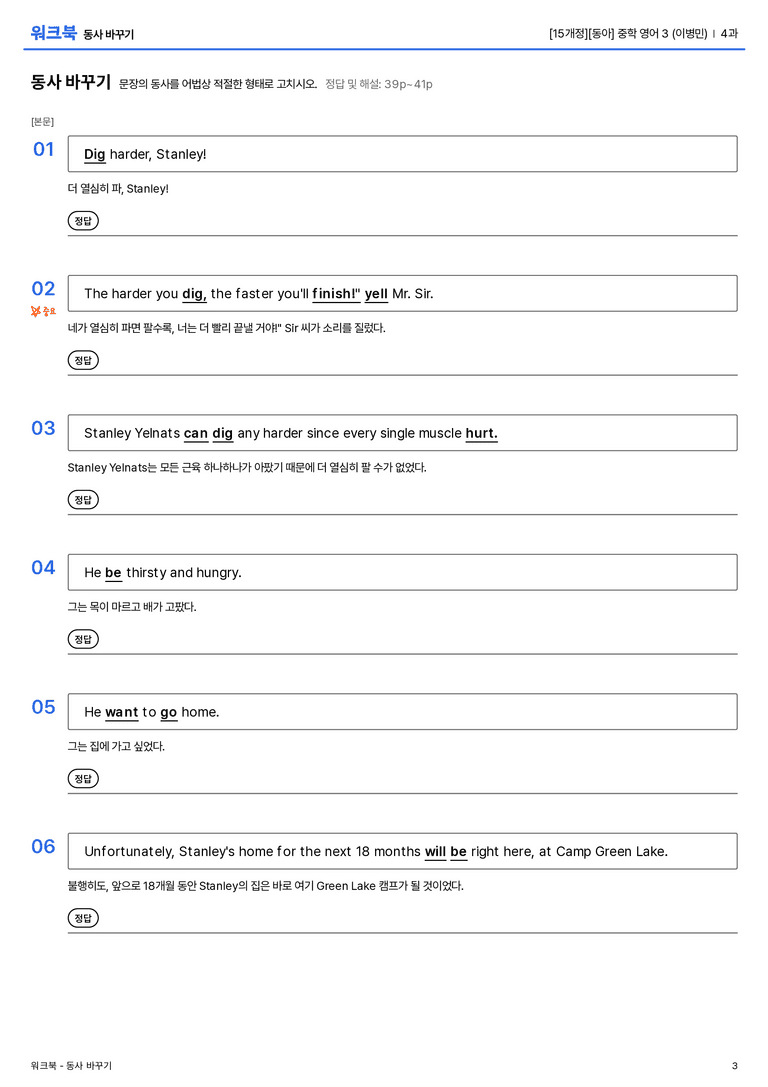Click the 정답 badge under question 02
Screen dimensions: 768x1087
click(83, 360)
